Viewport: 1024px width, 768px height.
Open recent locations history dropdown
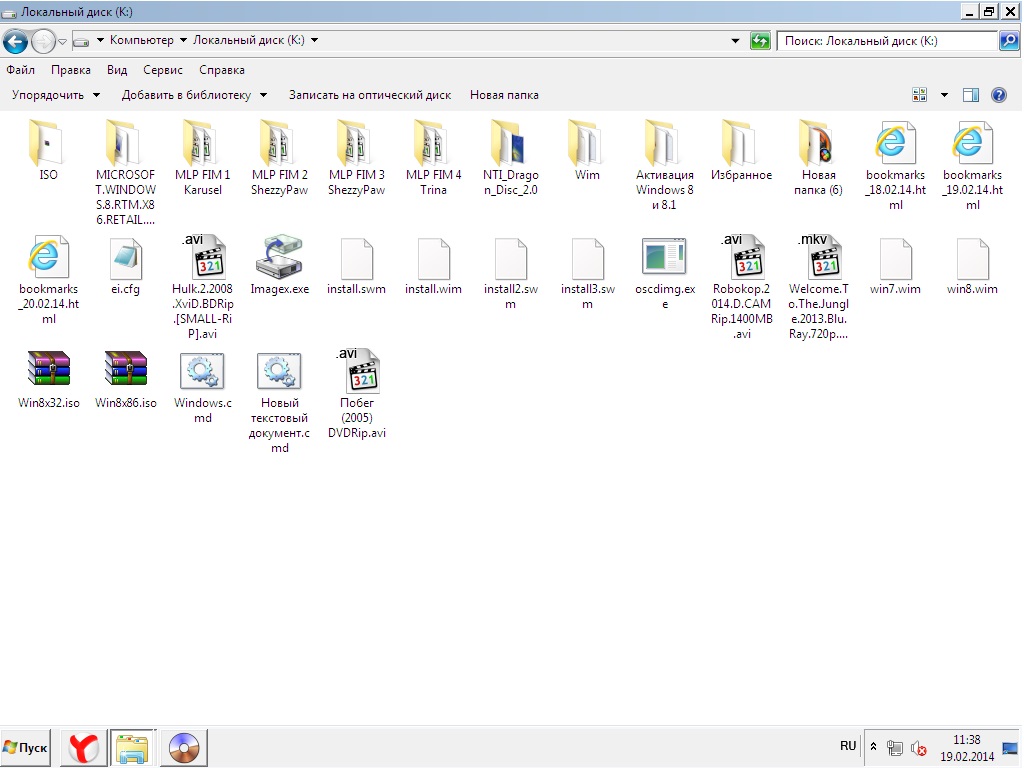62,41
